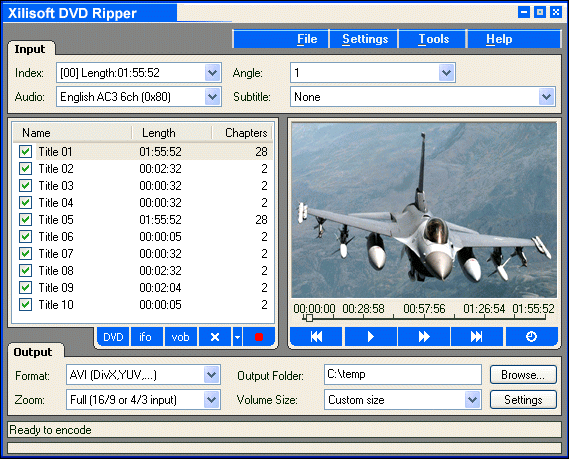Screen dimensions: 569x459
Task: Click the clock icon under preview
Action: pyautogui.click(x=531, y=337)
